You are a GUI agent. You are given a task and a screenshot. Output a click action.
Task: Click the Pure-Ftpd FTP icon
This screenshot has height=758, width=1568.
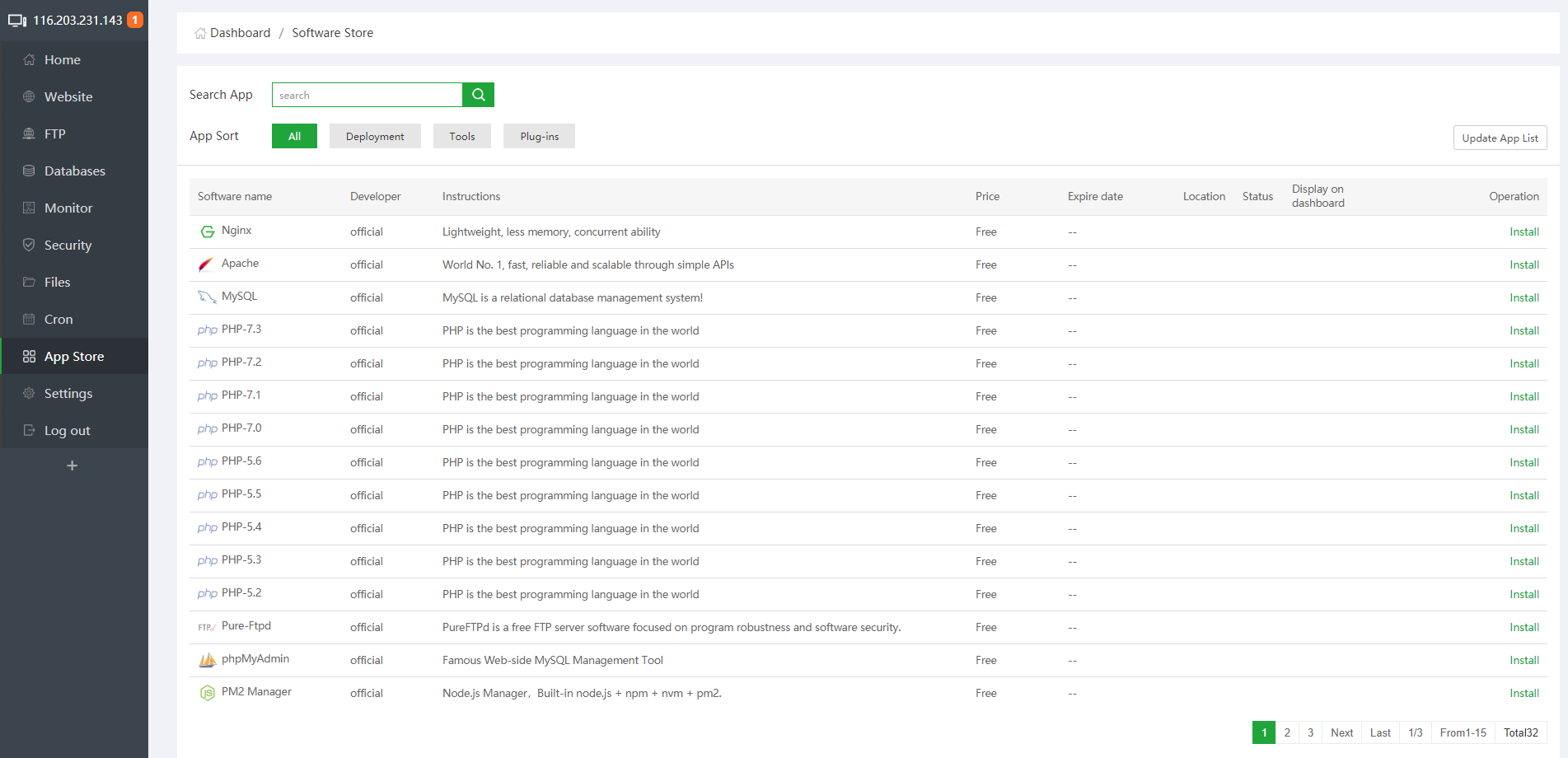point(206,627)
